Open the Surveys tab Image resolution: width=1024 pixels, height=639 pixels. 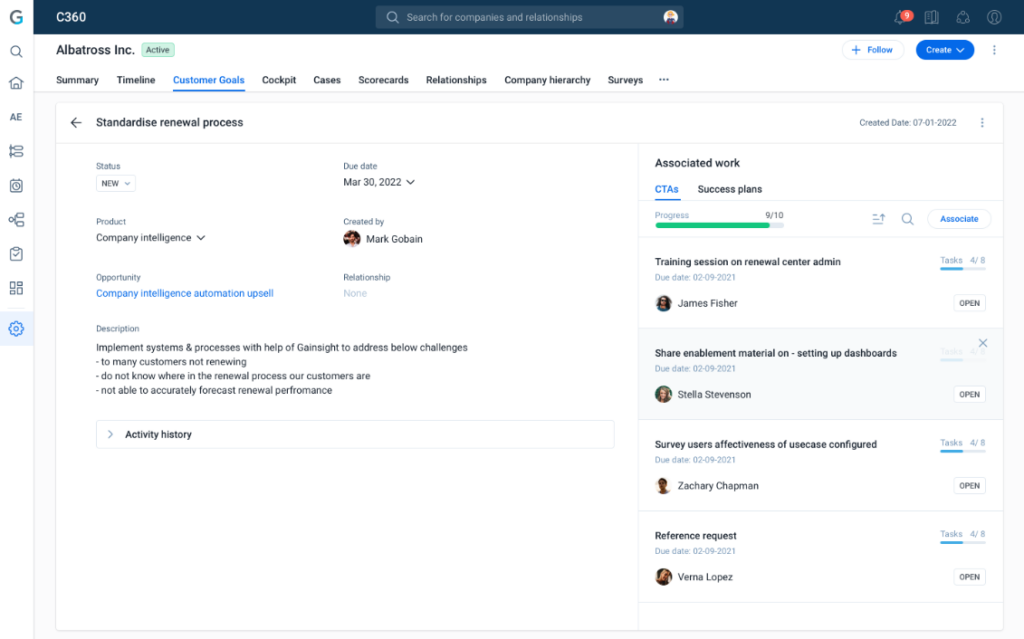coord(625,80)
